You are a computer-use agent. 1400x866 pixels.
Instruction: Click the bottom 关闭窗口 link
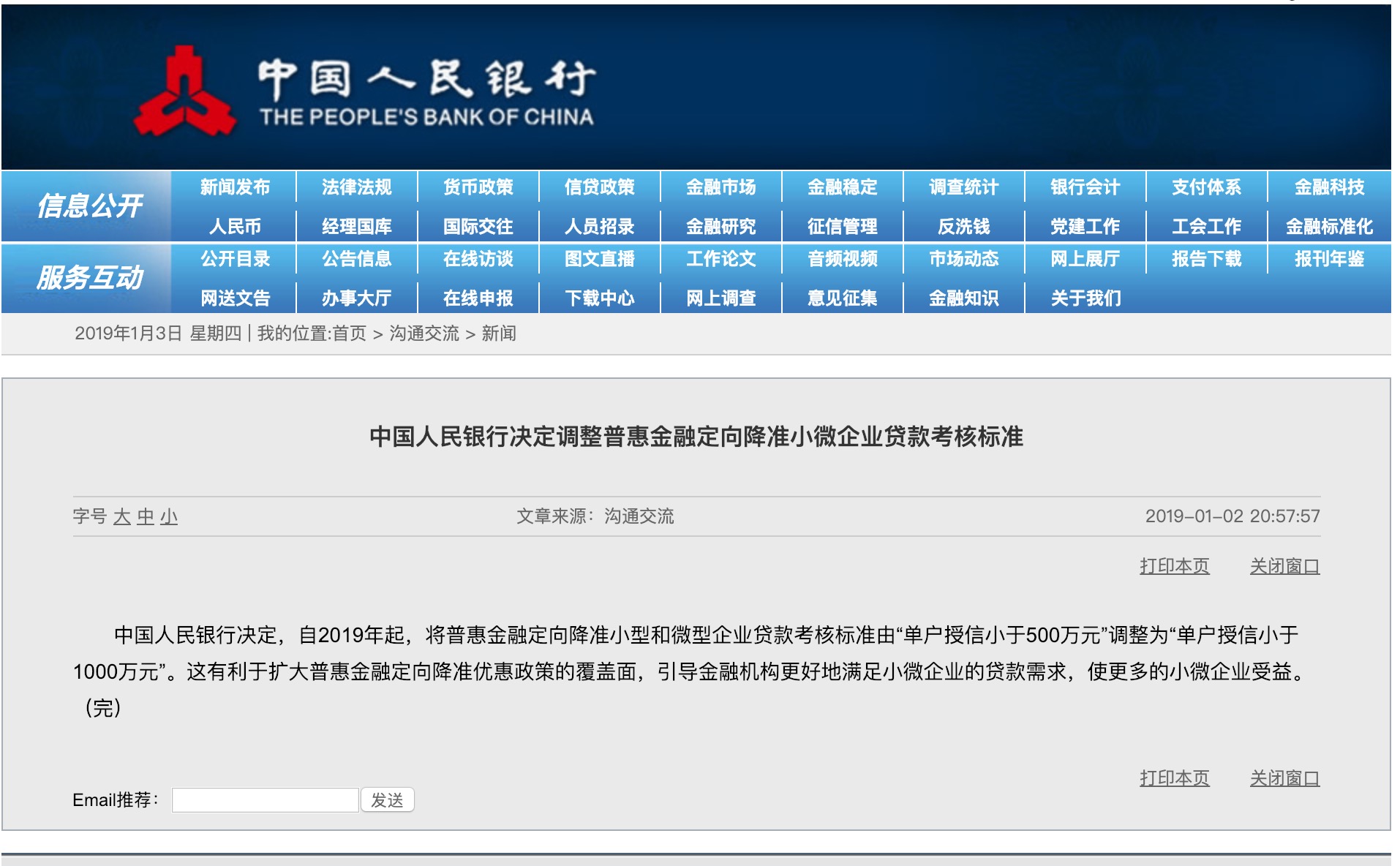pos(1284,778)
